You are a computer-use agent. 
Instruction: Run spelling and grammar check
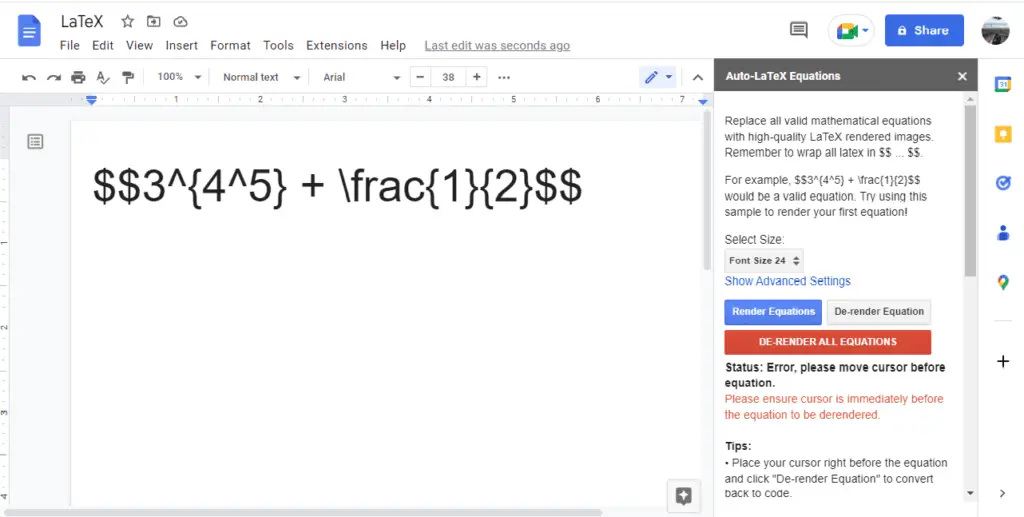click(x=103, y=78)
